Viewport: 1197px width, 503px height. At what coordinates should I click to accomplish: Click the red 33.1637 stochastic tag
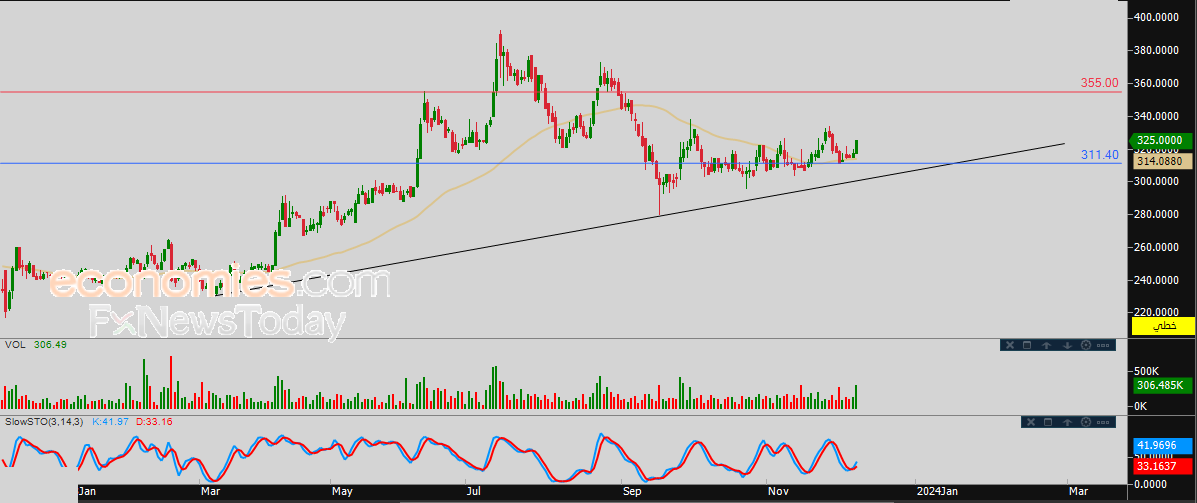click(x=1162, y=465)
